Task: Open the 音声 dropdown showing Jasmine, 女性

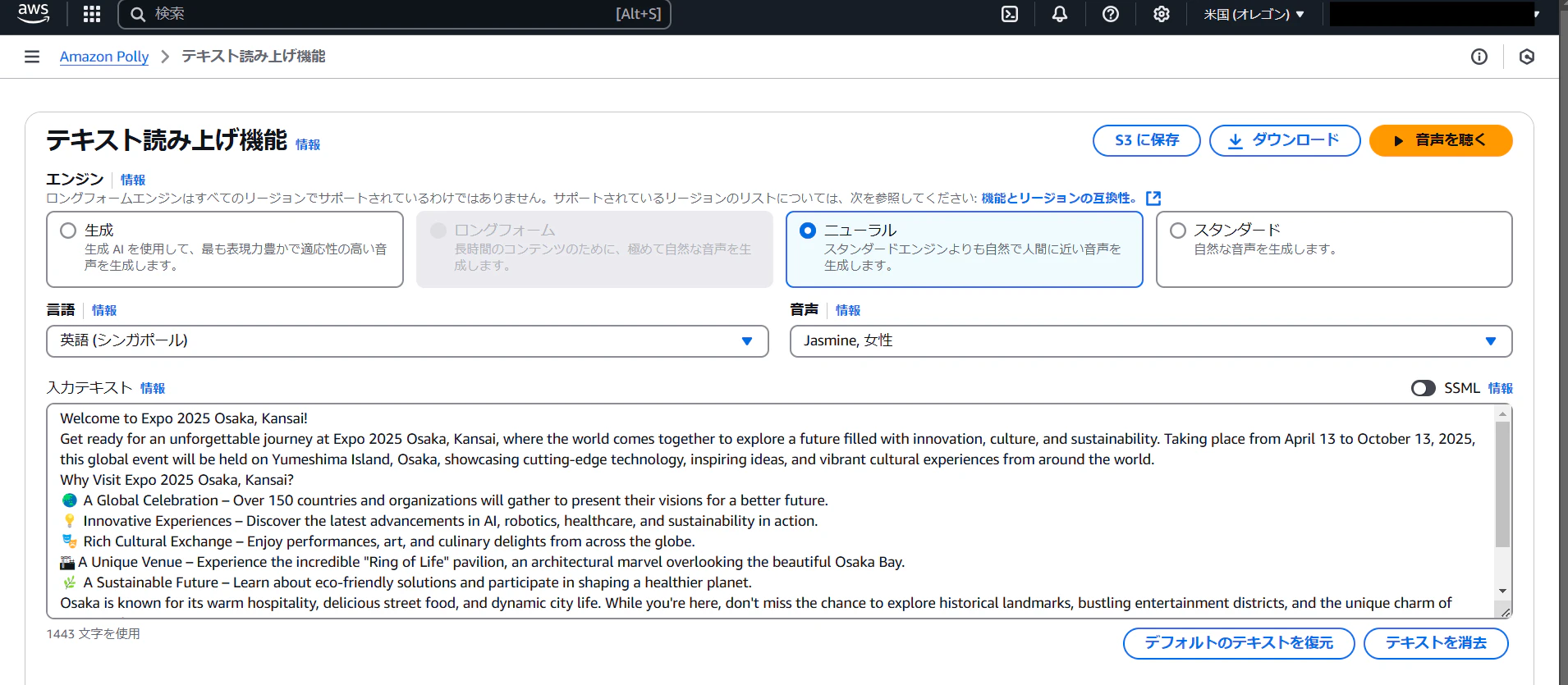Action: pos(1151,341)
